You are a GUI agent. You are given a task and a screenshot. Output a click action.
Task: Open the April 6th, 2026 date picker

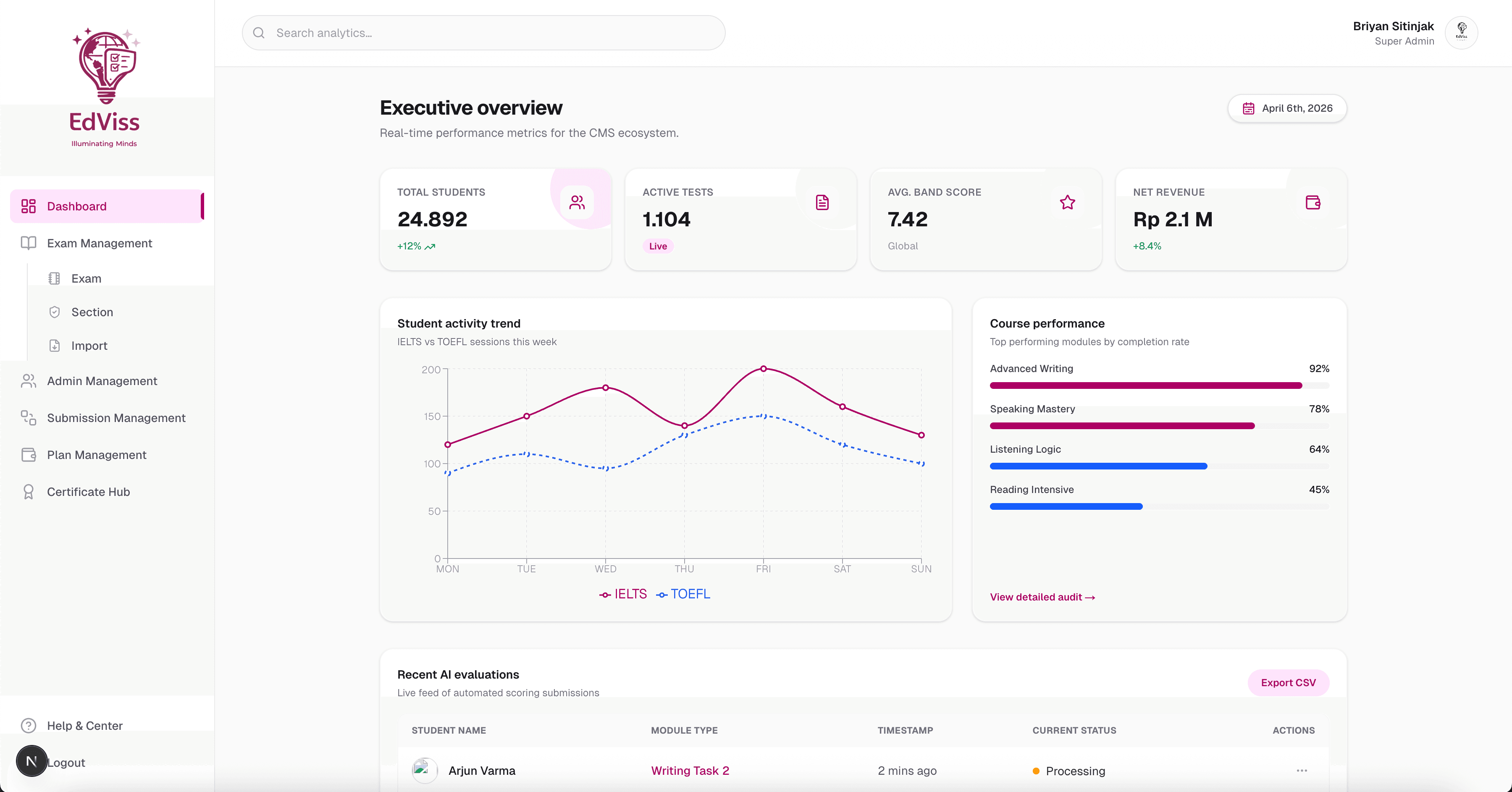click(x=1286, y=108)
